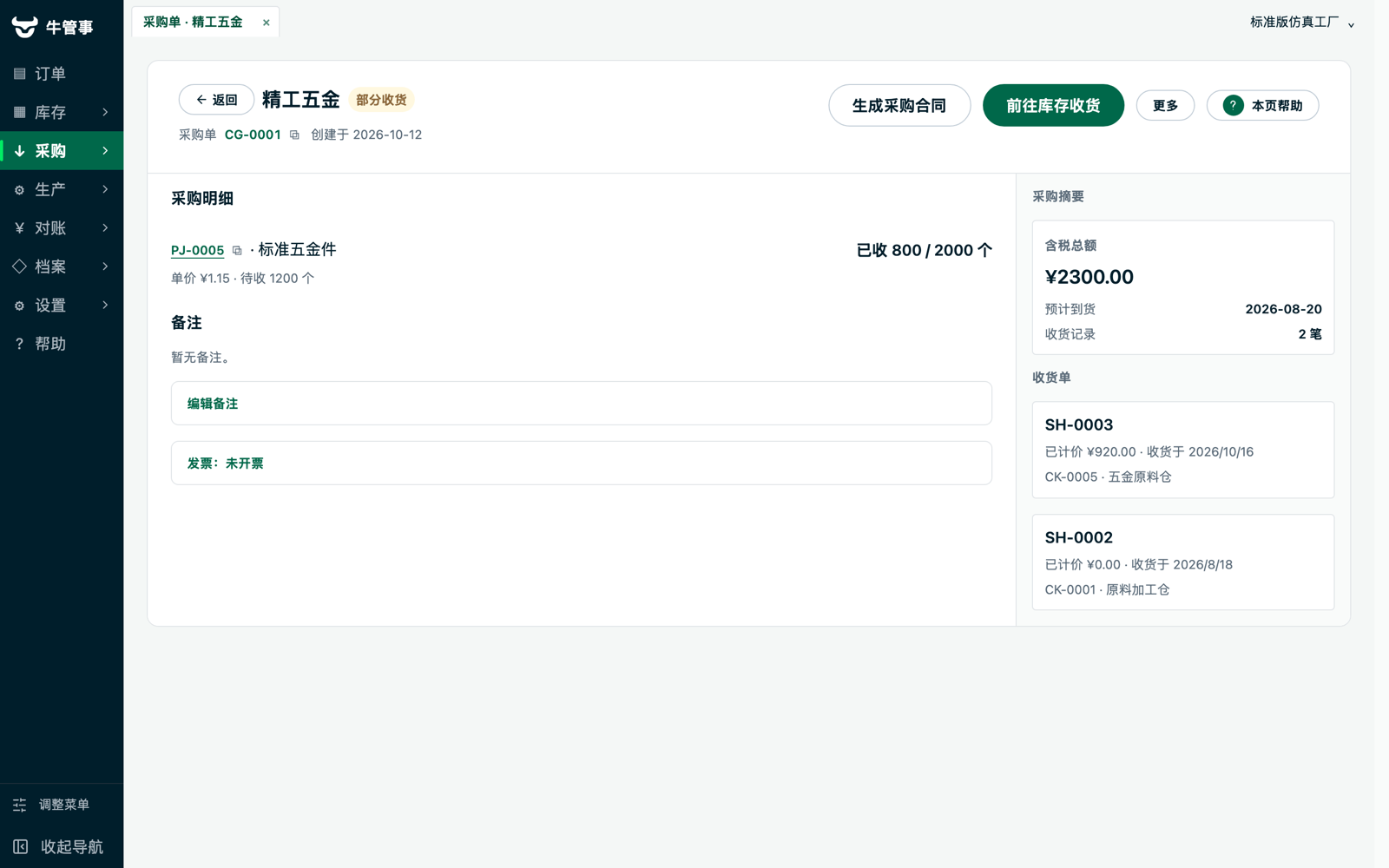Click the 已收 800 / 2000 个 text
The image size is (1389, 868).
[924, 251]
